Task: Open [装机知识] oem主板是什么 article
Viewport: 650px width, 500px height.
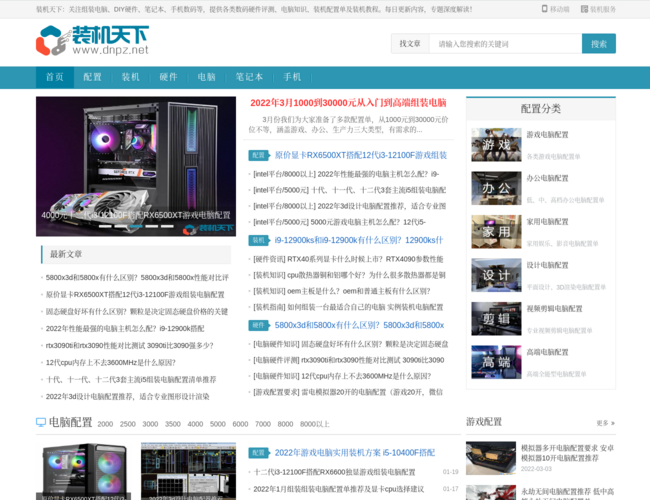Action: (x=342, y=291)
